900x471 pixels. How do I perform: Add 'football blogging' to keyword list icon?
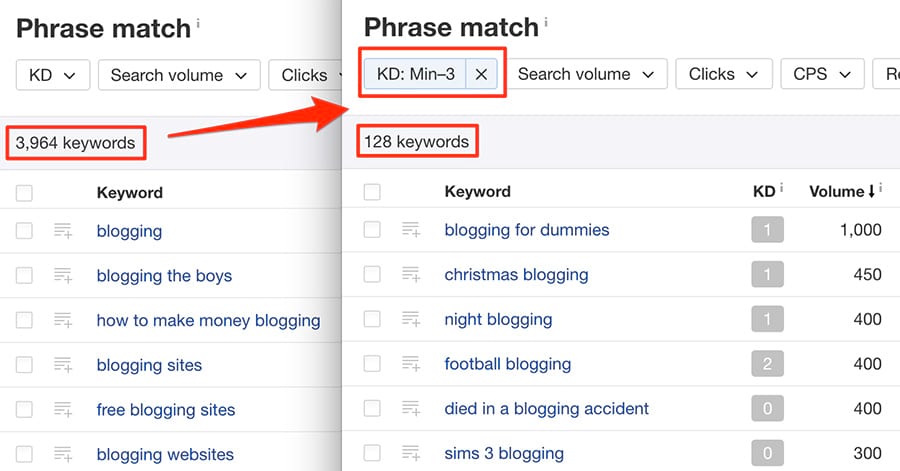(x=411, y=364)
